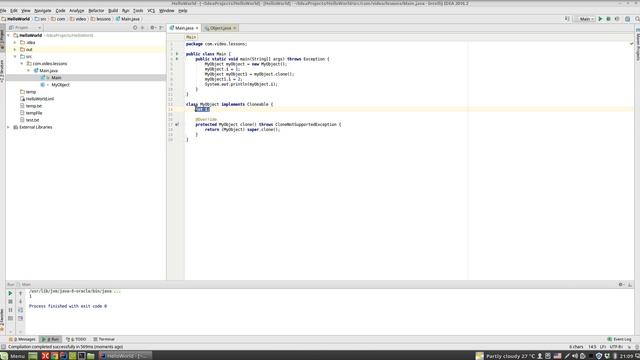Click the volume speaker icon in system tray
The height and width of the screenshot is (360, 640).
pyautogui.click(x=575, y=356)
